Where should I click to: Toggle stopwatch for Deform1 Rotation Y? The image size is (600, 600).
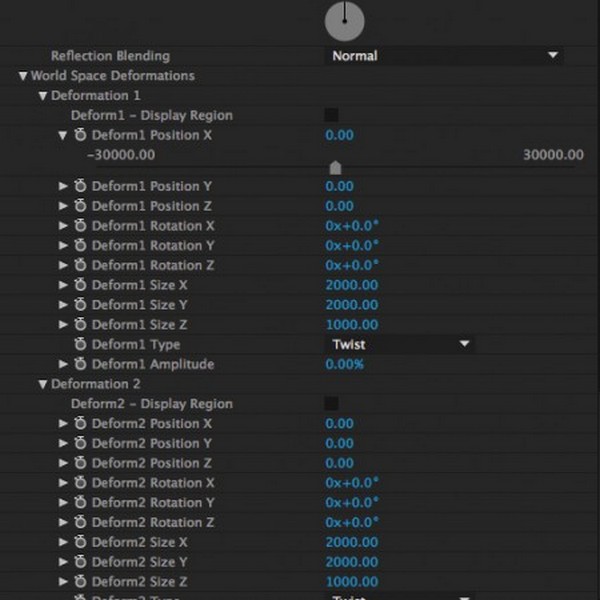[80, 245]
